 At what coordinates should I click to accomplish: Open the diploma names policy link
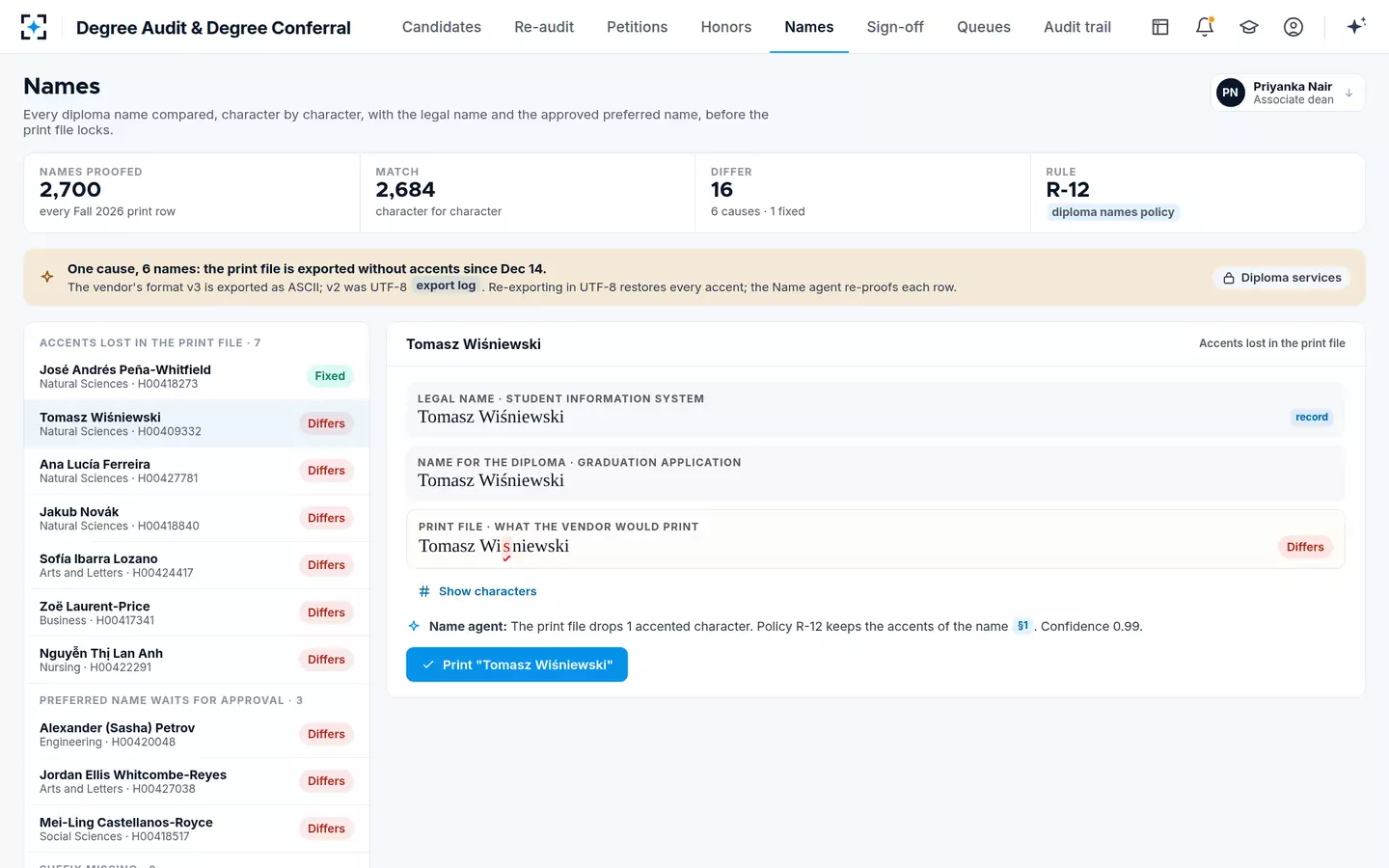[x=1113, y=212]
